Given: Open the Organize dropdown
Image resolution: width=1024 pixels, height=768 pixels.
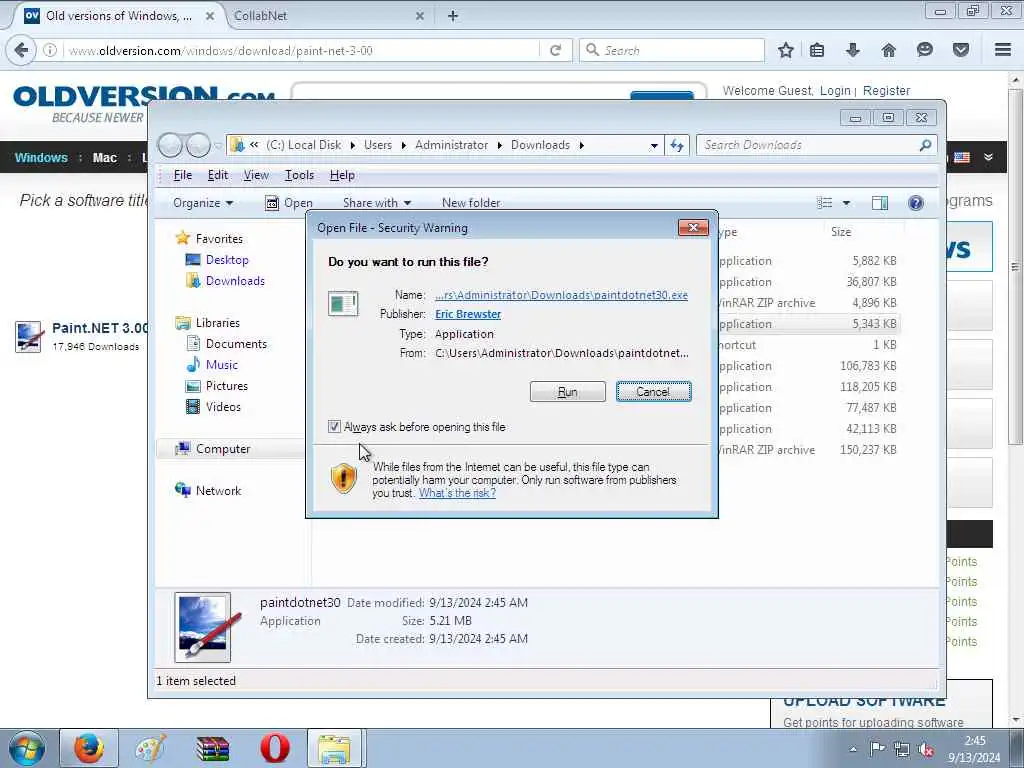Looking at the screenshot, I should [x=203, y=203].
